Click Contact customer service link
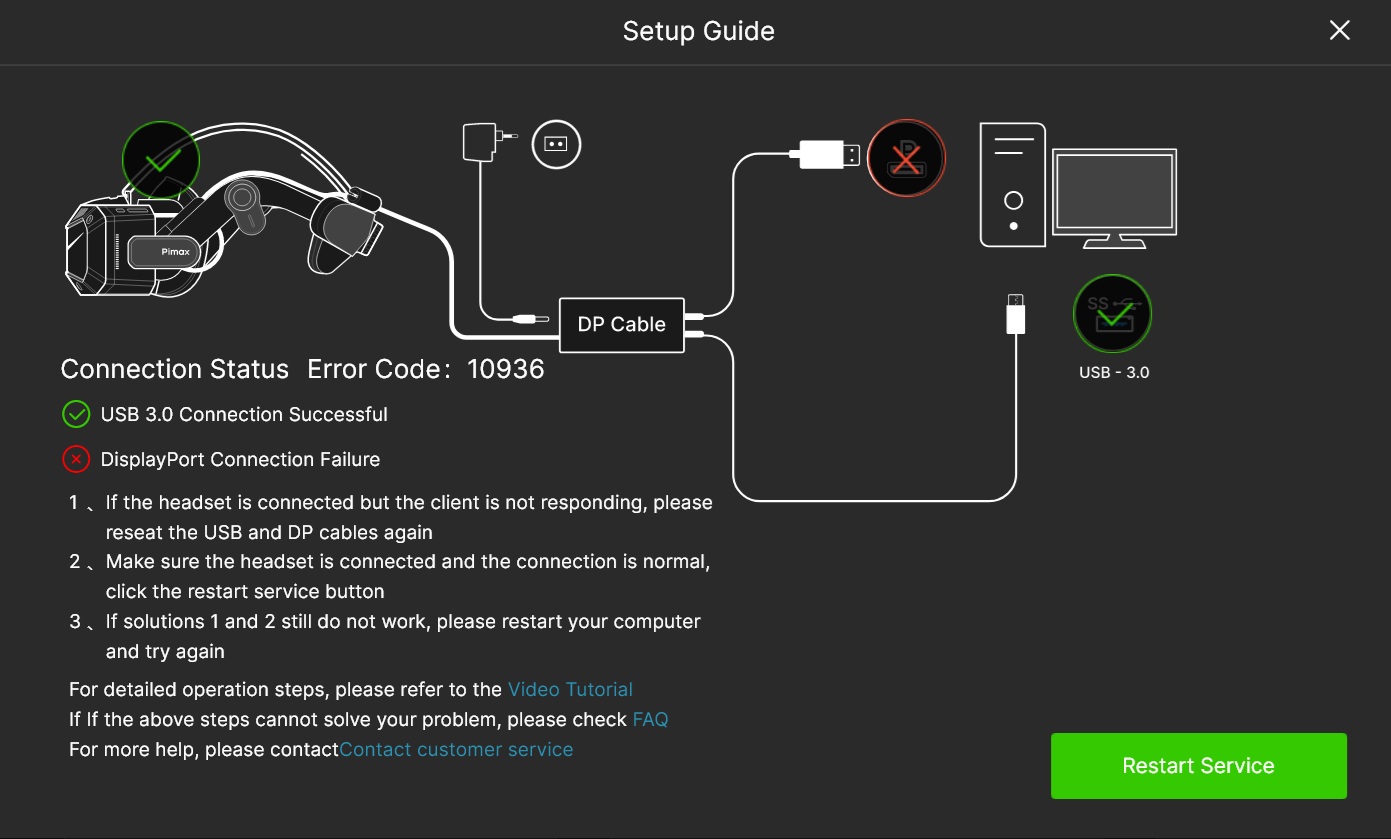 456,750
